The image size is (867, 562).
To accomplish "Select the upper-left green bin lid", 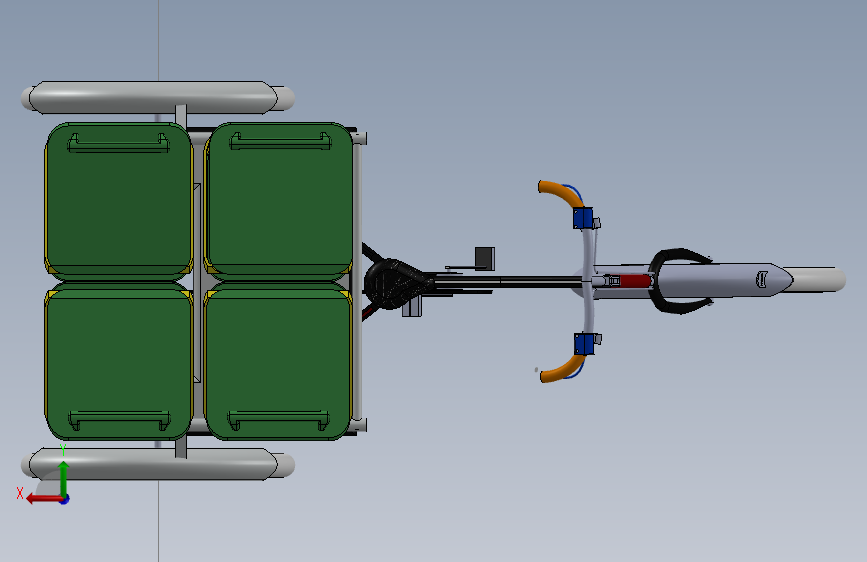I will coord(119,199).
